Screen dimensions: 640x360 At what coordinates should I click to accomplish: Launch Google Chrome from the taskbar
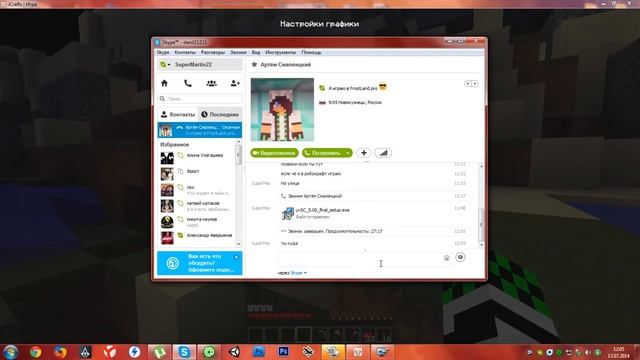36,352
